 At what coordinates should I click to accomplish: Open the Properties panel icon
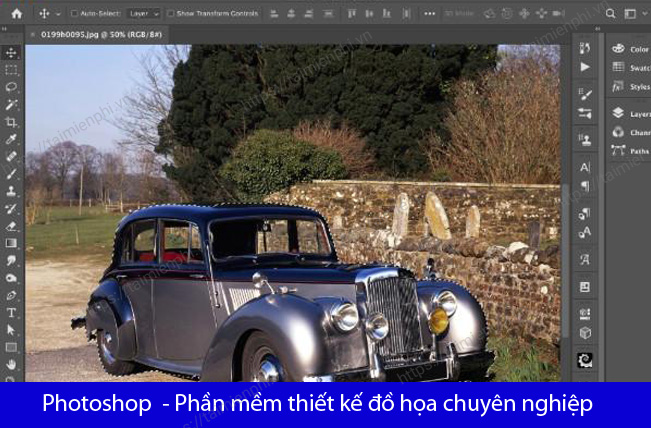[x=585, y=287]
